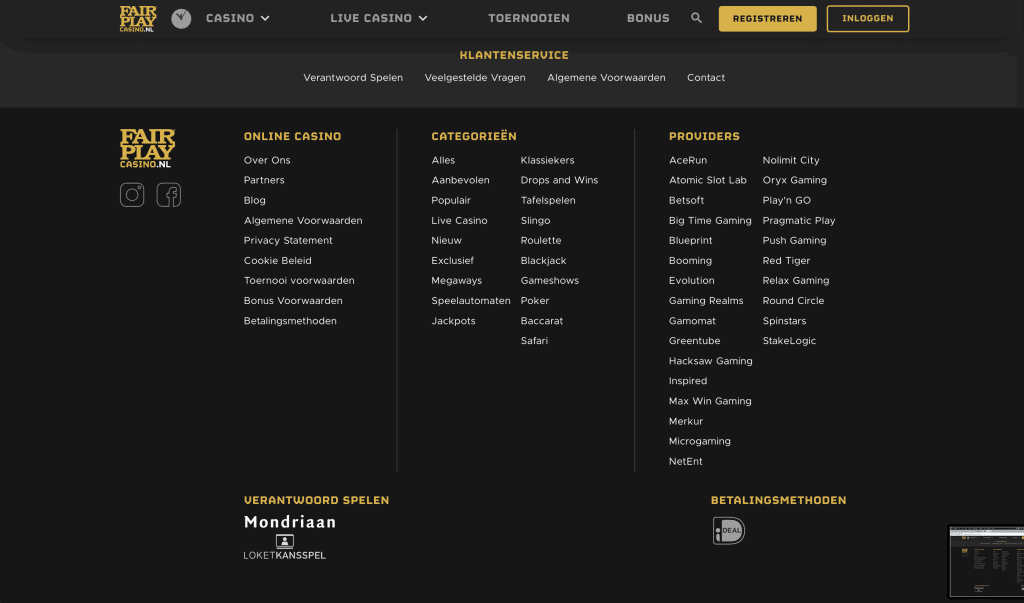Select the Speelautomaten category

pyautogui.click(x=471, y=301)
